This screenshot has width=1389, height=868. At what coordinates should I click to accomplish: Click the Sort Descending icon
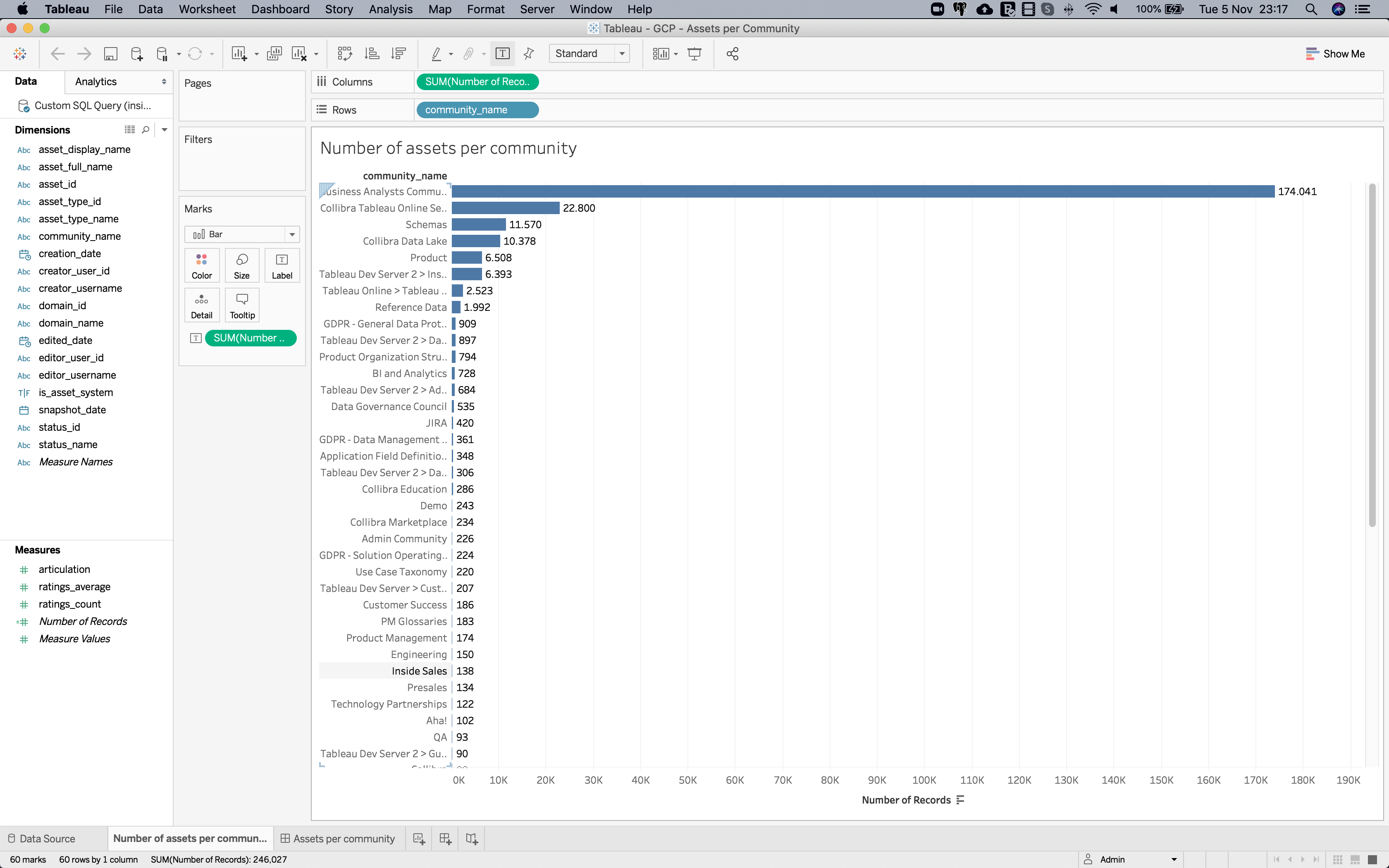(399, 53)
